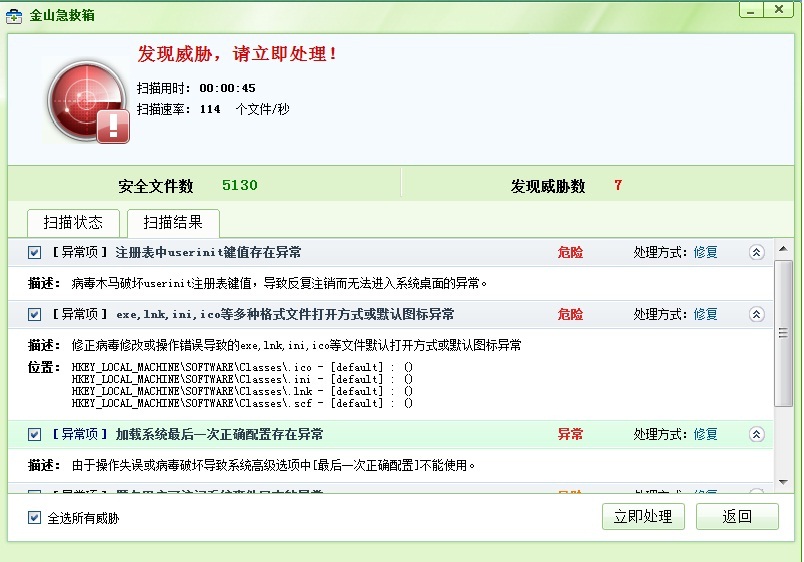The height and width of the screenshot is (562, 804).
Task: Click 修复 link for exe, lnk, ini, ico anomaly
Action: 706,314
